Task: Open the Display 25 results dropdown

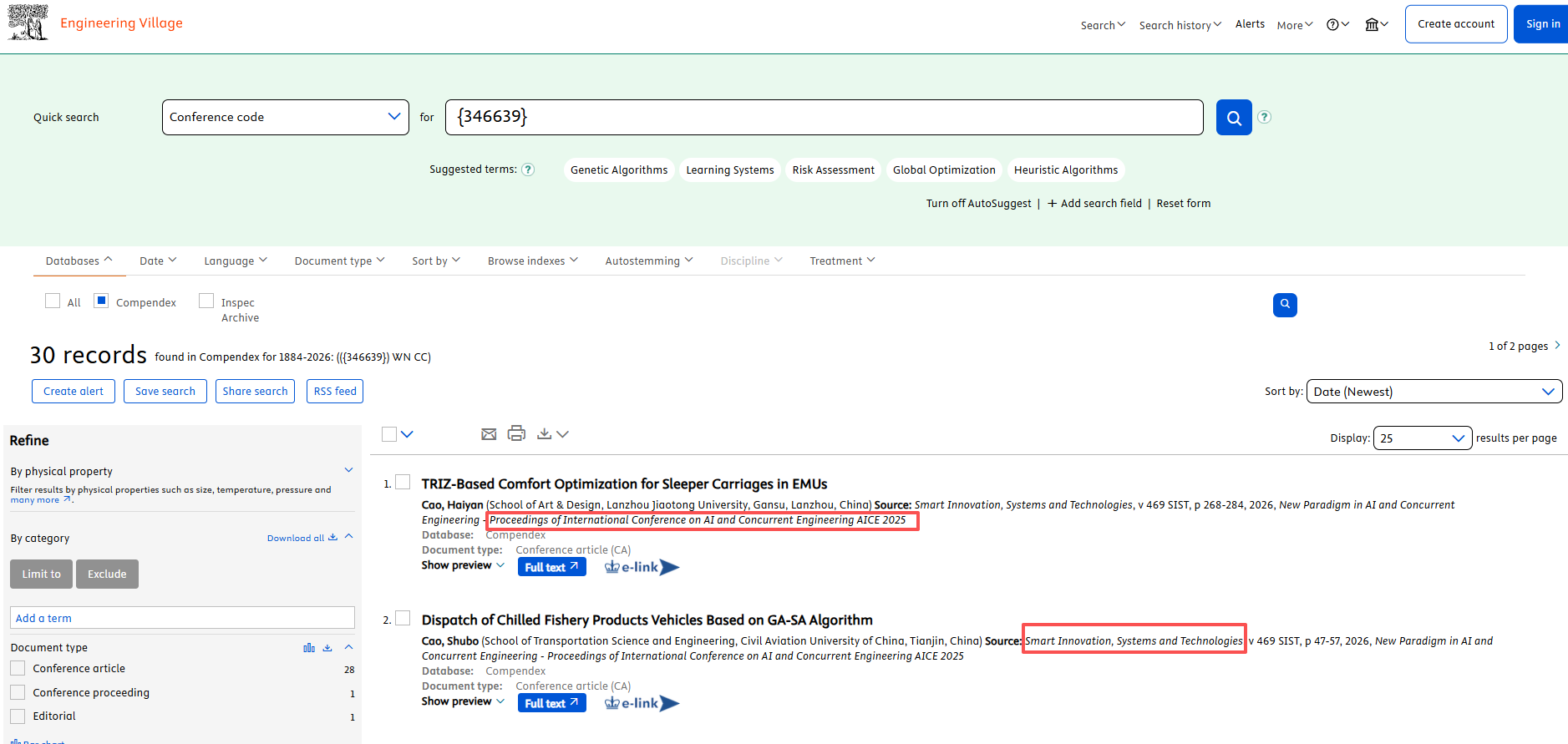Action: 1422,438
